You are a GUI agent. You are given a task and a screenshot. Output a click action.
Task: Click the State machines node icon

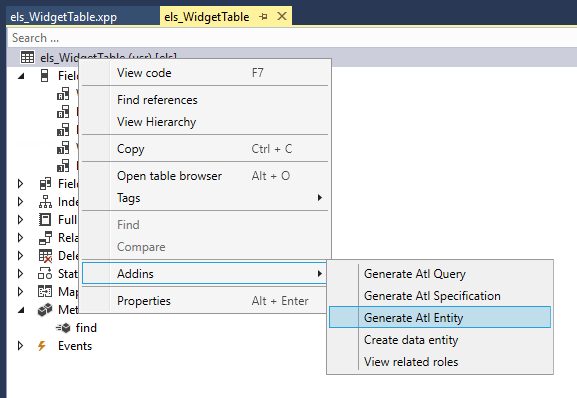click(x=45, y=274)
